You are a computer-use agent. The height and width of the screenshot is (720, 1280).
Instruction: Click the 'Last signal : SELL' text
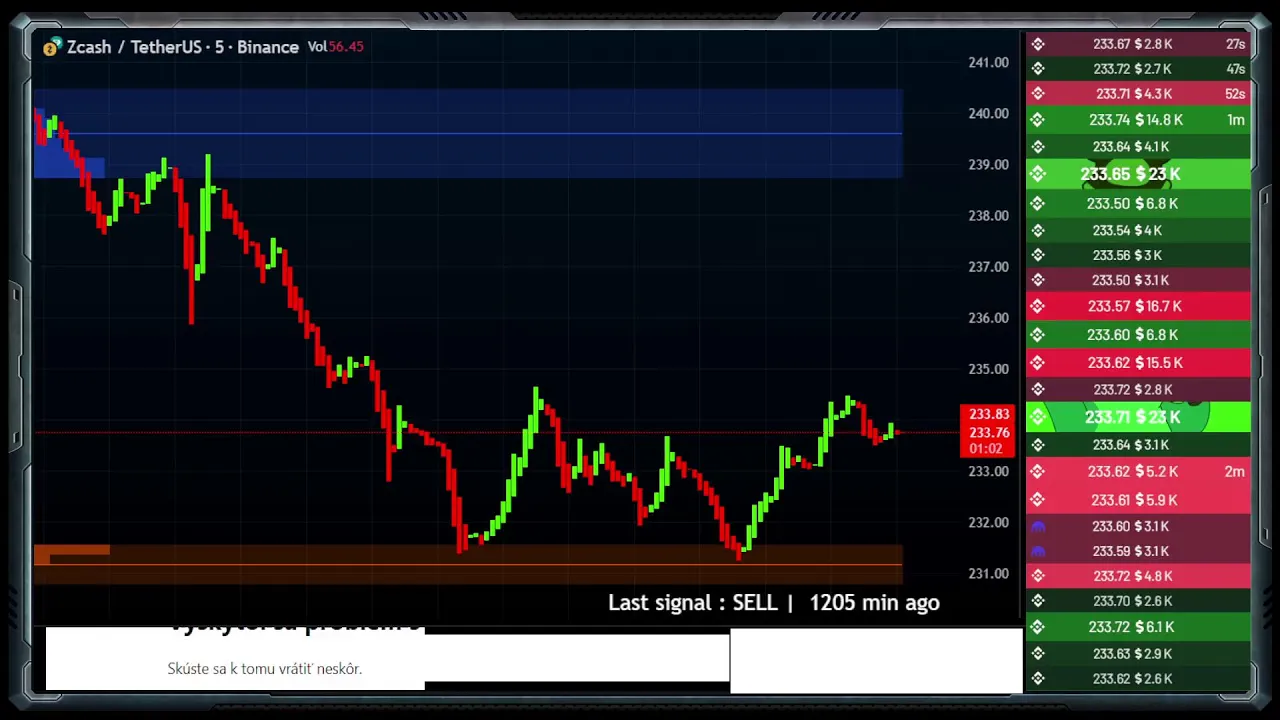(692, 602)
